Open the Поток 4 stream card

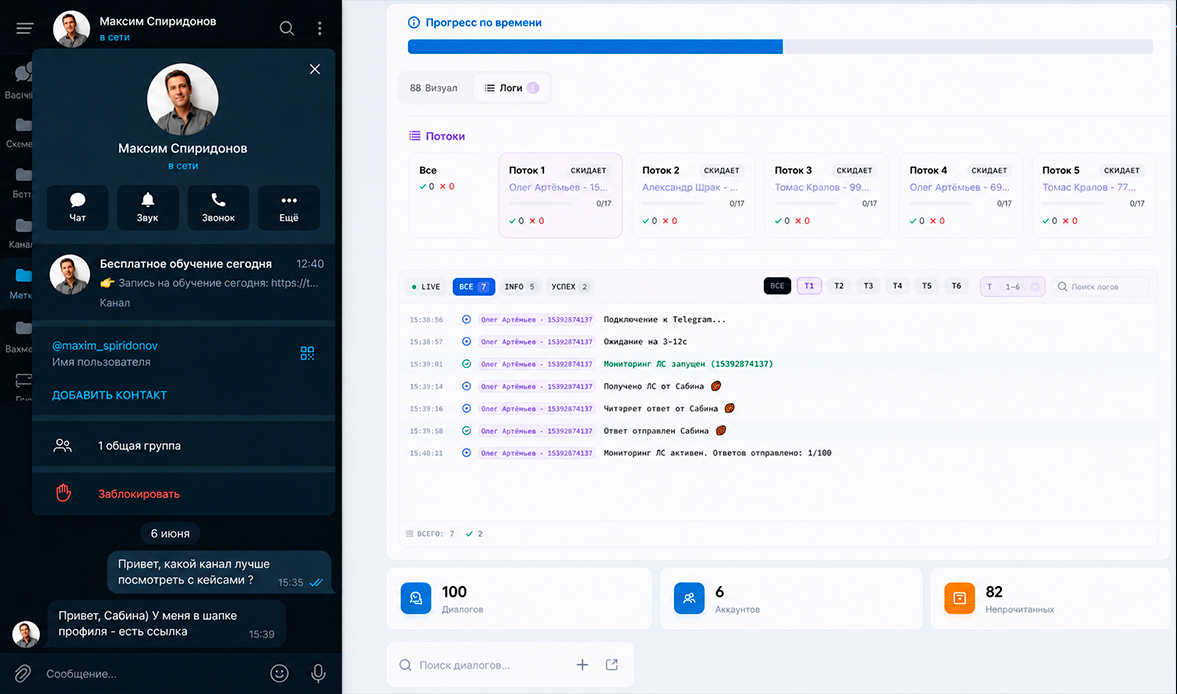(x=960, y=195)
